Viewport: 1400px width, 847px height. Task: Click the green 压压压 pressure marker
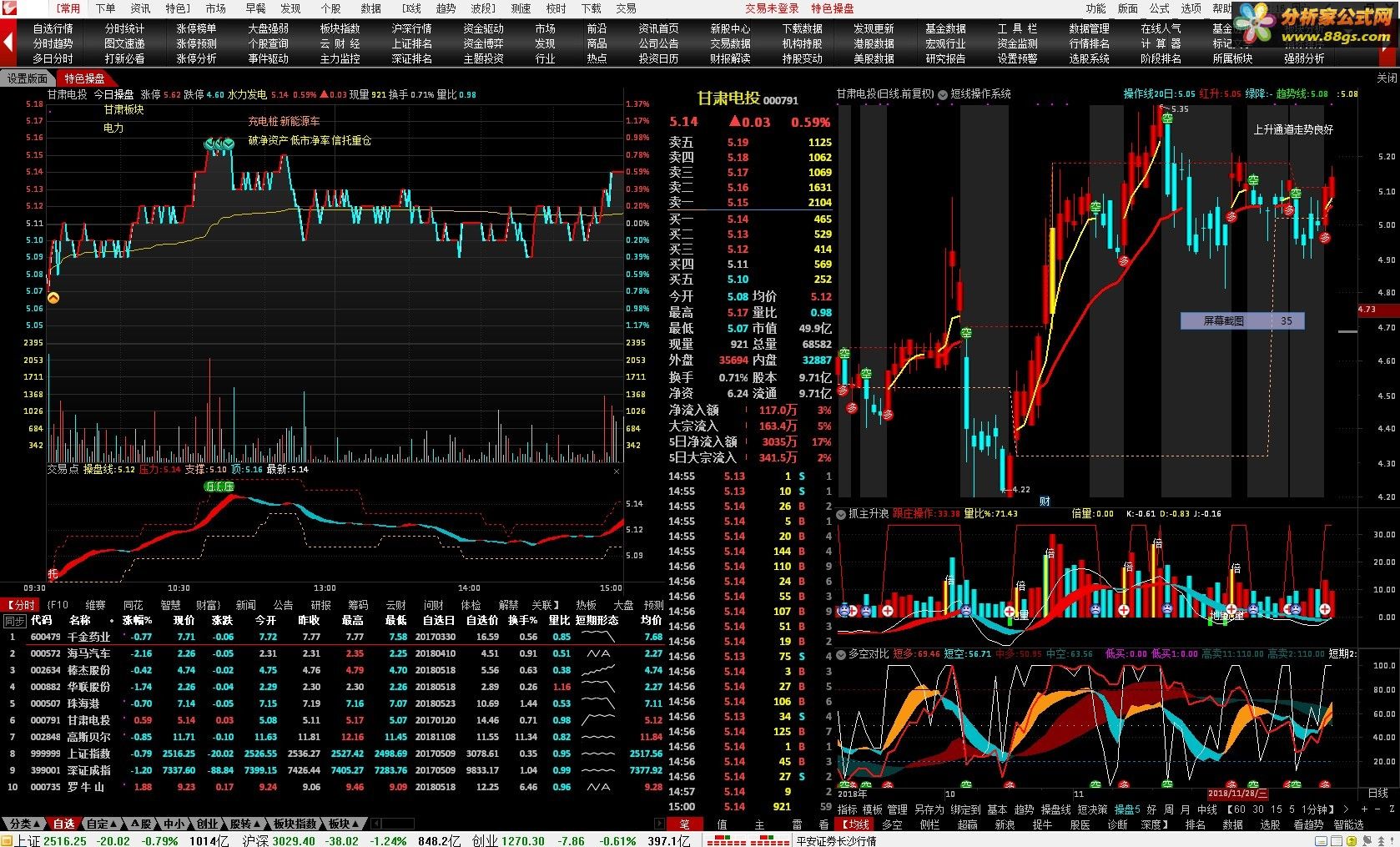tap(219, 487)
